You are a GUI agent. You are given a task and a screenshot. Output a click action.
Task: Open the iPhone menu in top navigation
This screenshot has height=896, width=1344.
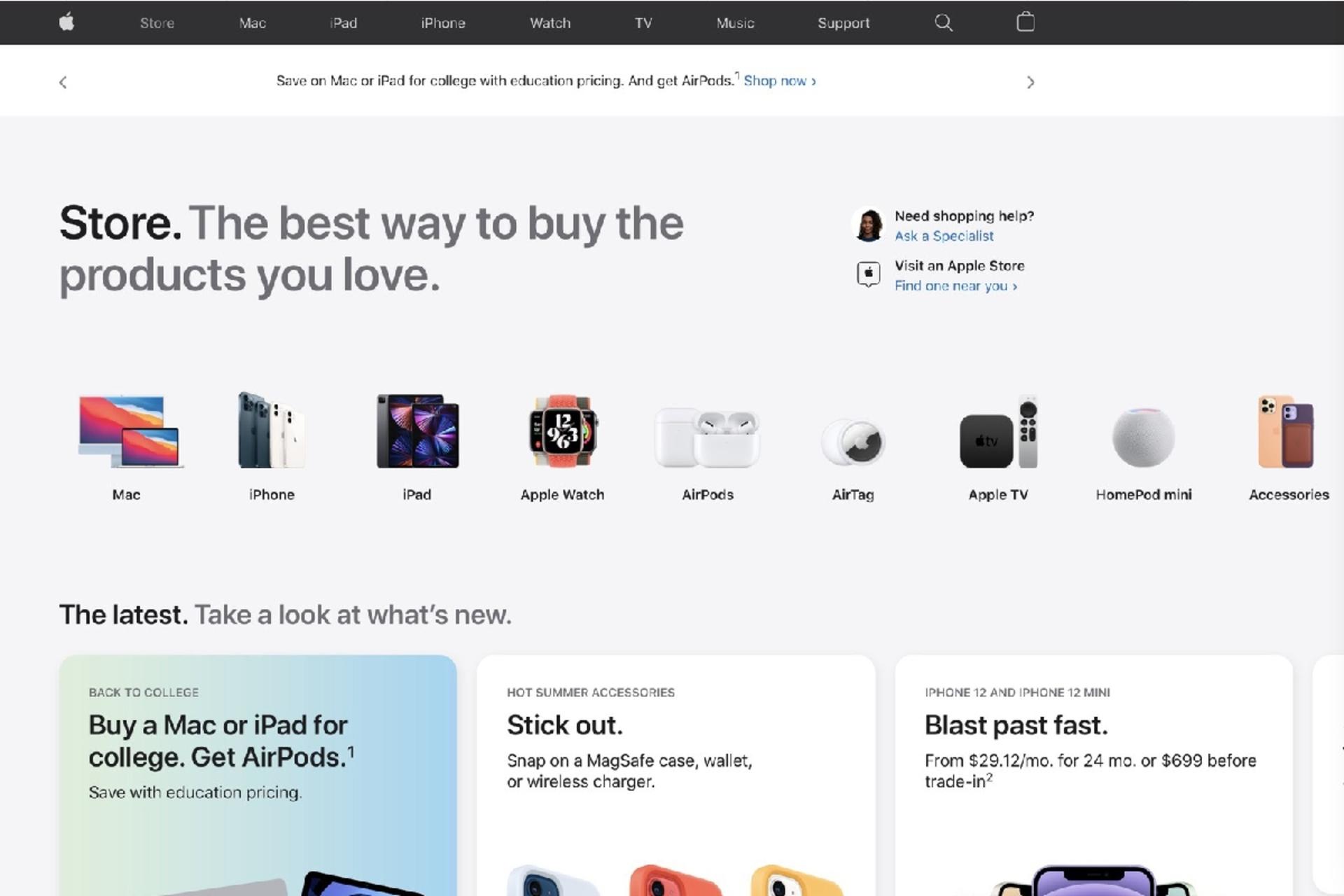pyautogui.click(x=442, y=23)
